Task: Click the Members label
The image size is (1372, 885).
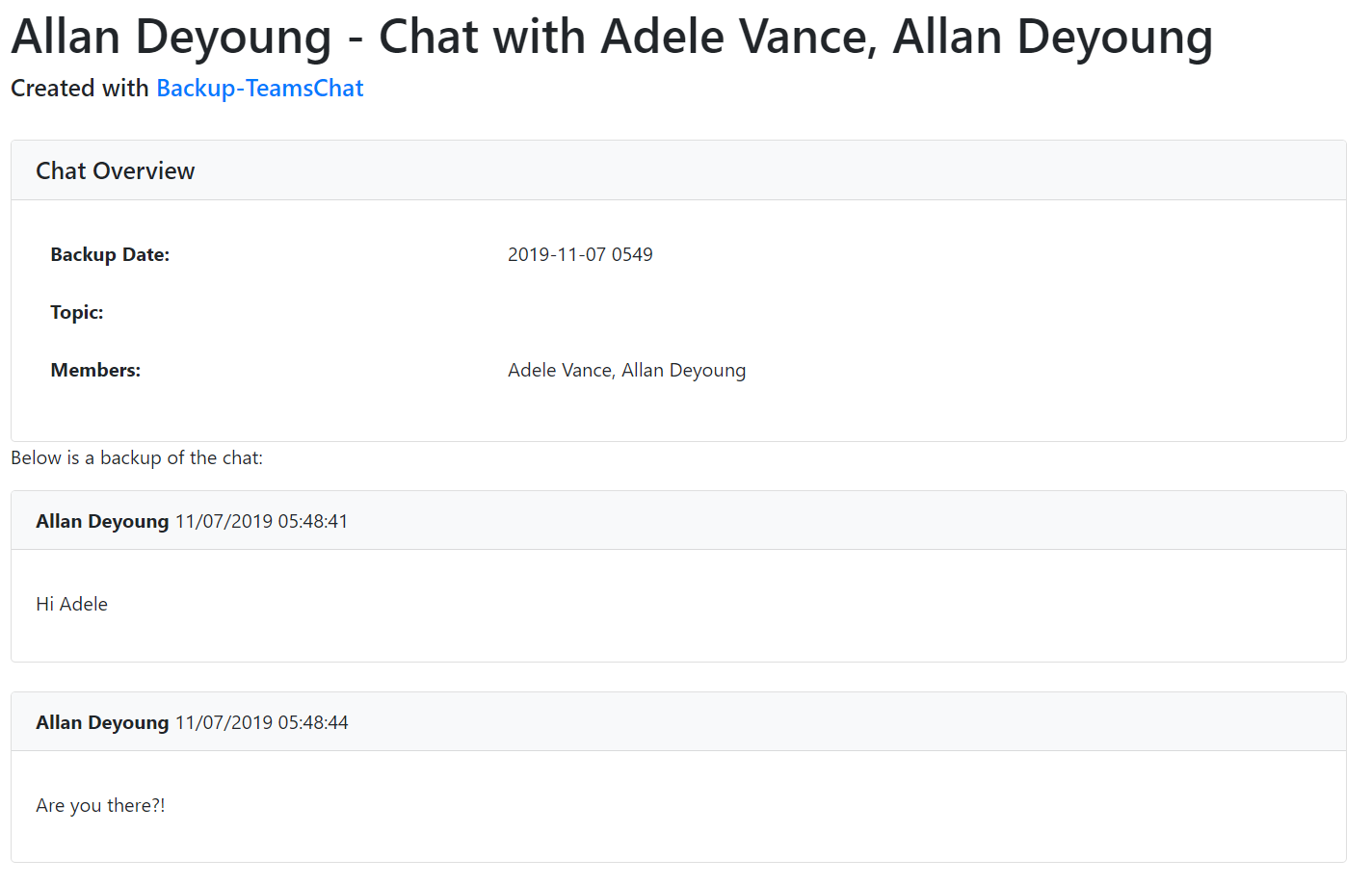Action: [95, 370]
